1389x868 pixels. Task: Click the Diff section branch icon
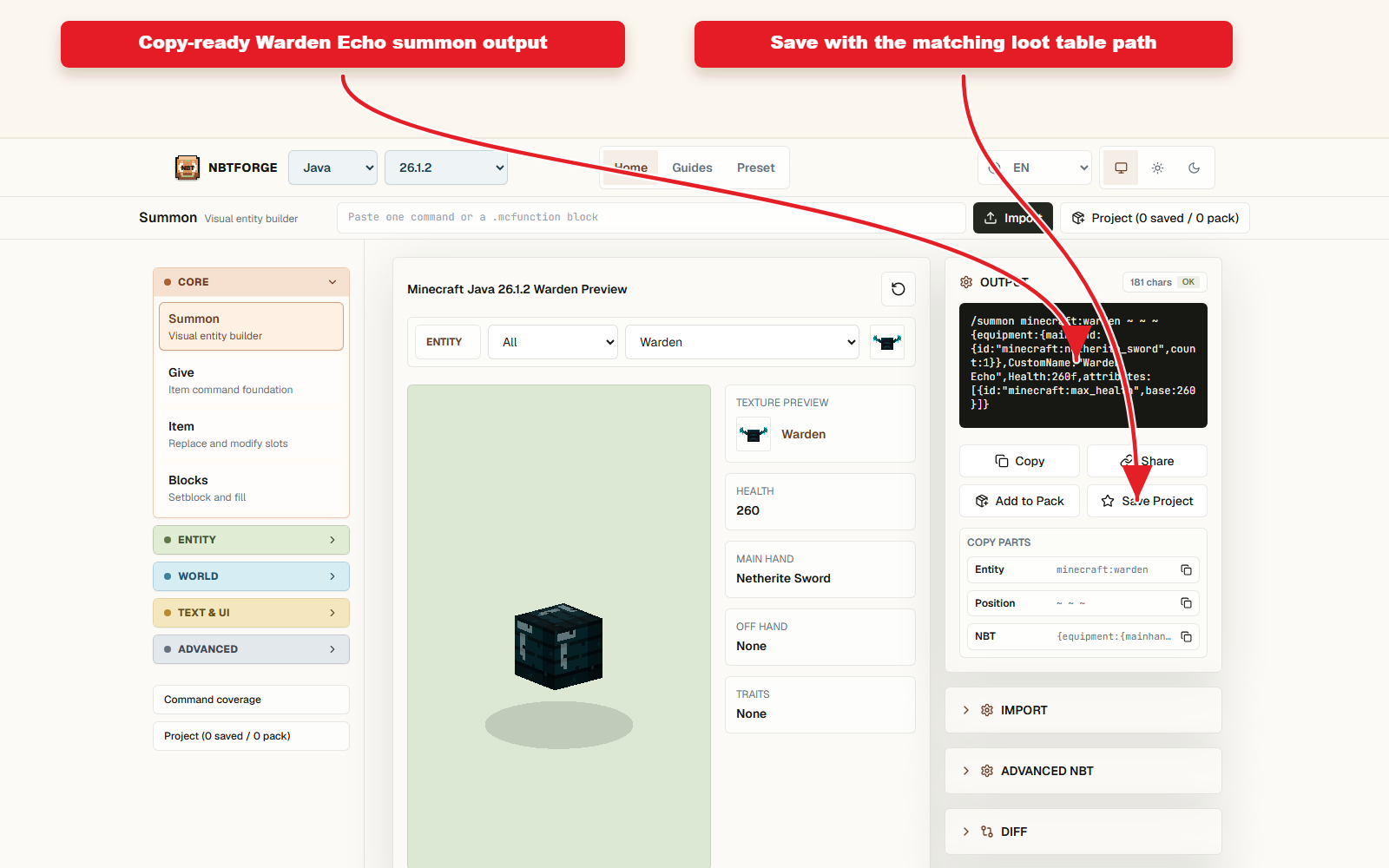coord(987,832)
